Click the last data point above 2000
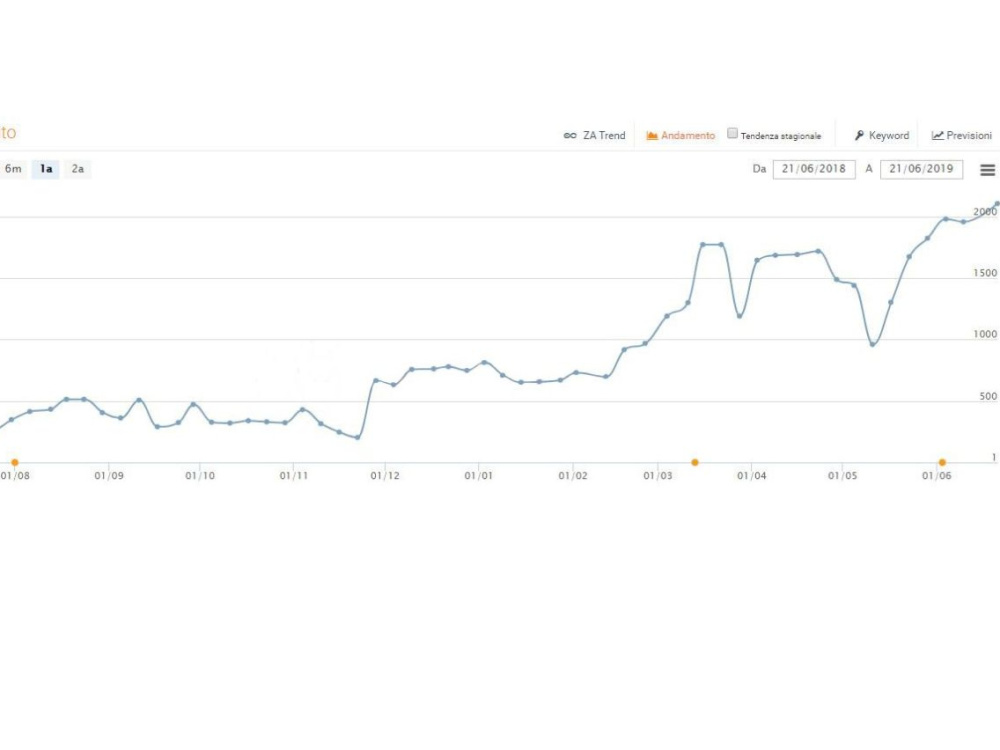Screen dimensions: 1000x750 tap(997, 204)
